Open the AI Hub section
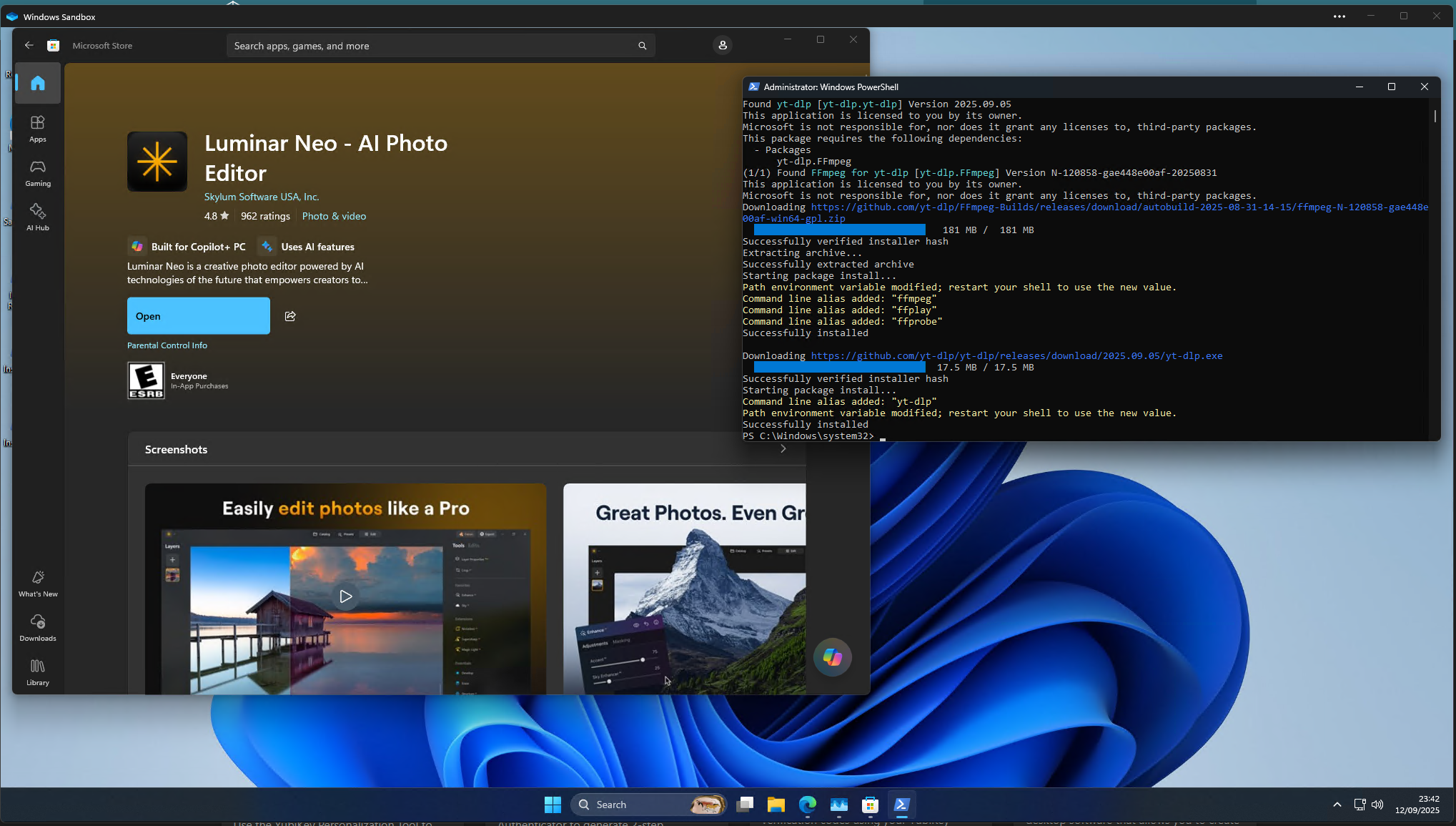This screenshot has height=826, width=1456. pos(38,217)
